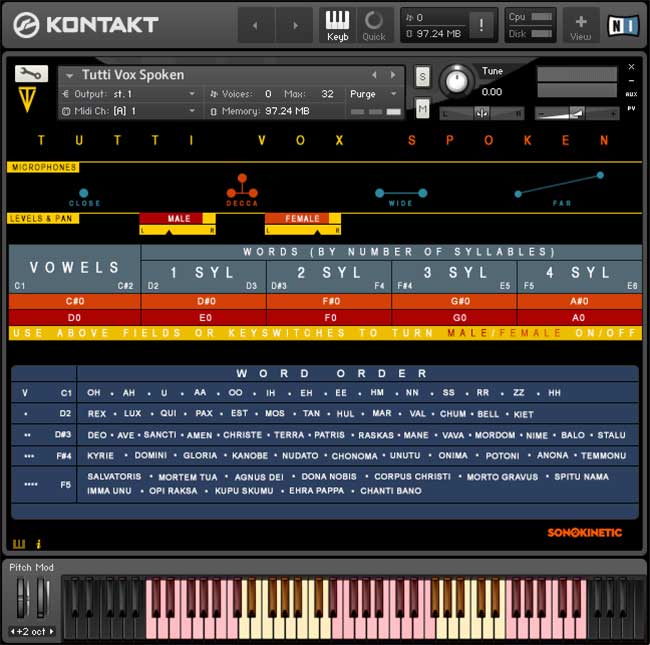Toggle female 3 SYL keyswitch G#0

pyautogui.click(x=454, y=301)
